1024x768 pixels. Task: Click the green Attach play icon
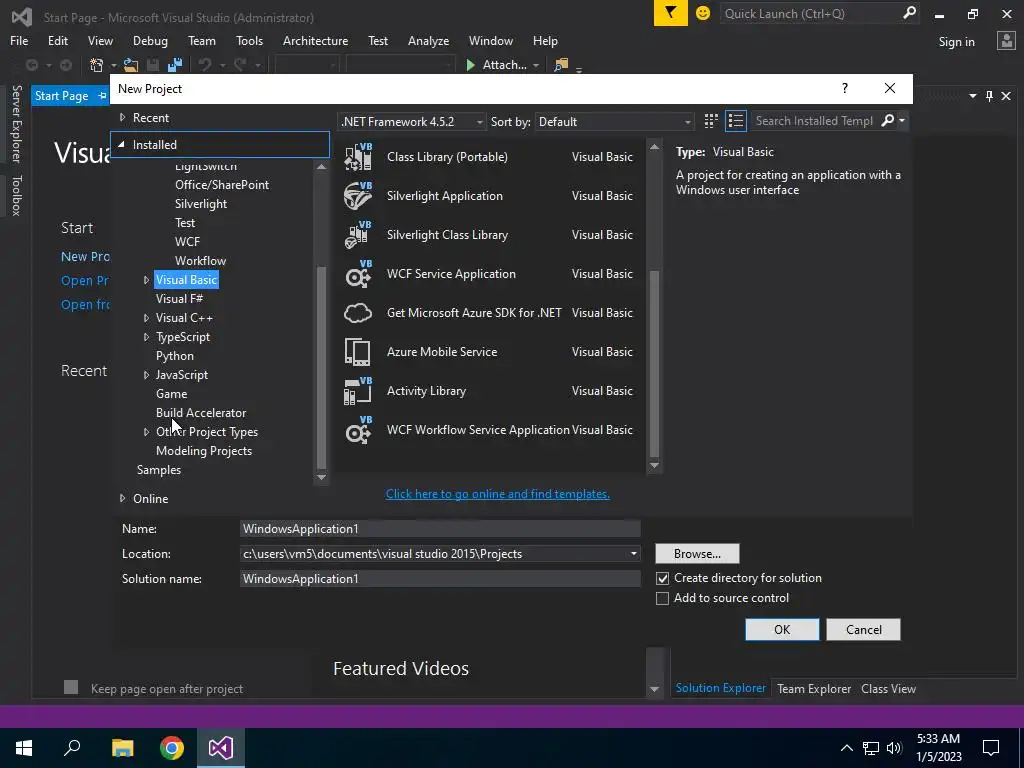[470, 65]
